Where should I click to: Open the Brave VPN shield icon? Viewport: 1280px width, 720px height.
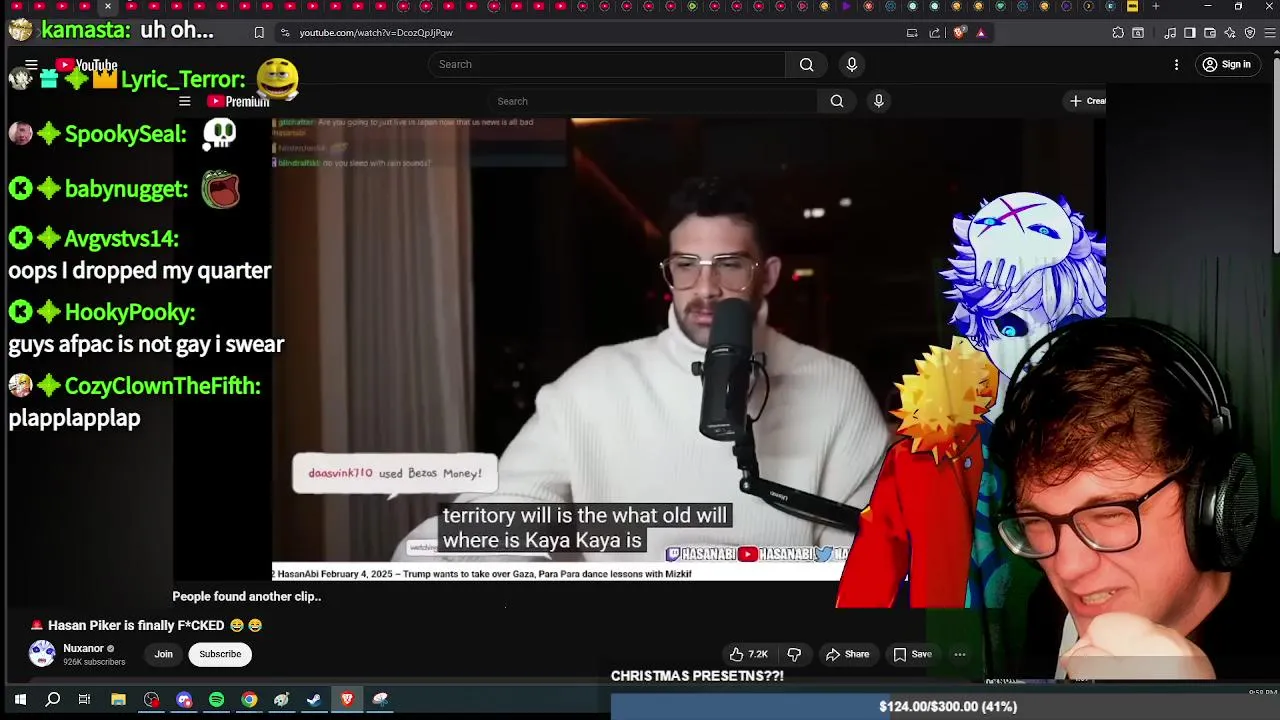pyautogui.click(x=1250, y=33)
